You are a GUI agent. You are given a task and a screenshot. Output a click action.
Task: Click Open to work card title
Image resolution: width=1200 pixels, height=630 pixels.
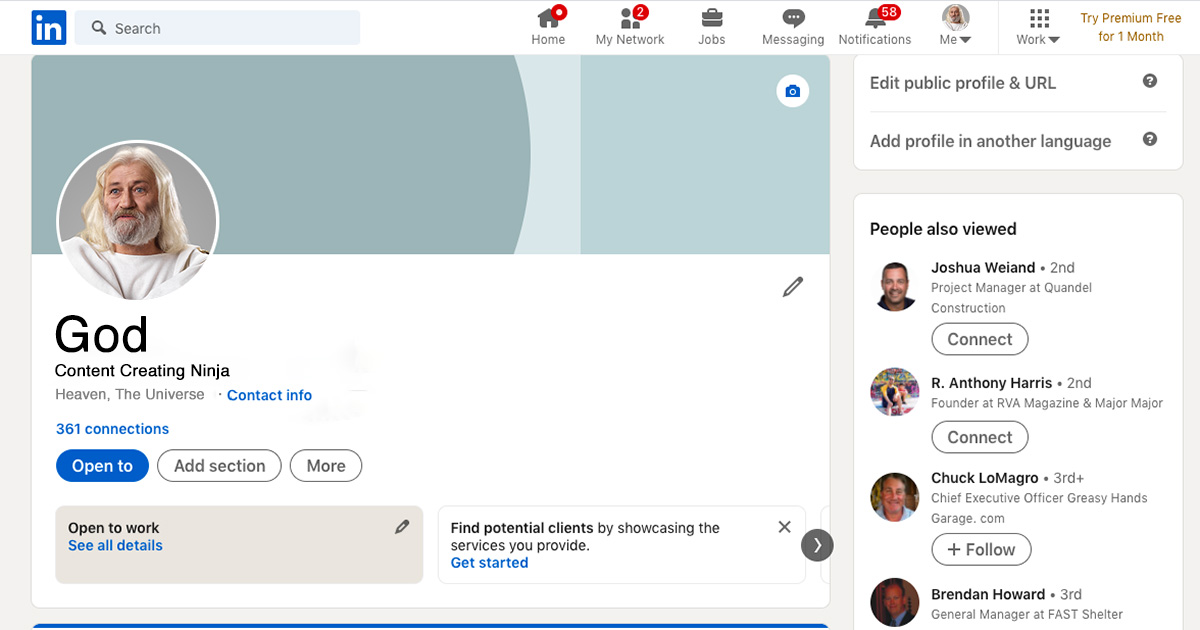pos(114,528)
